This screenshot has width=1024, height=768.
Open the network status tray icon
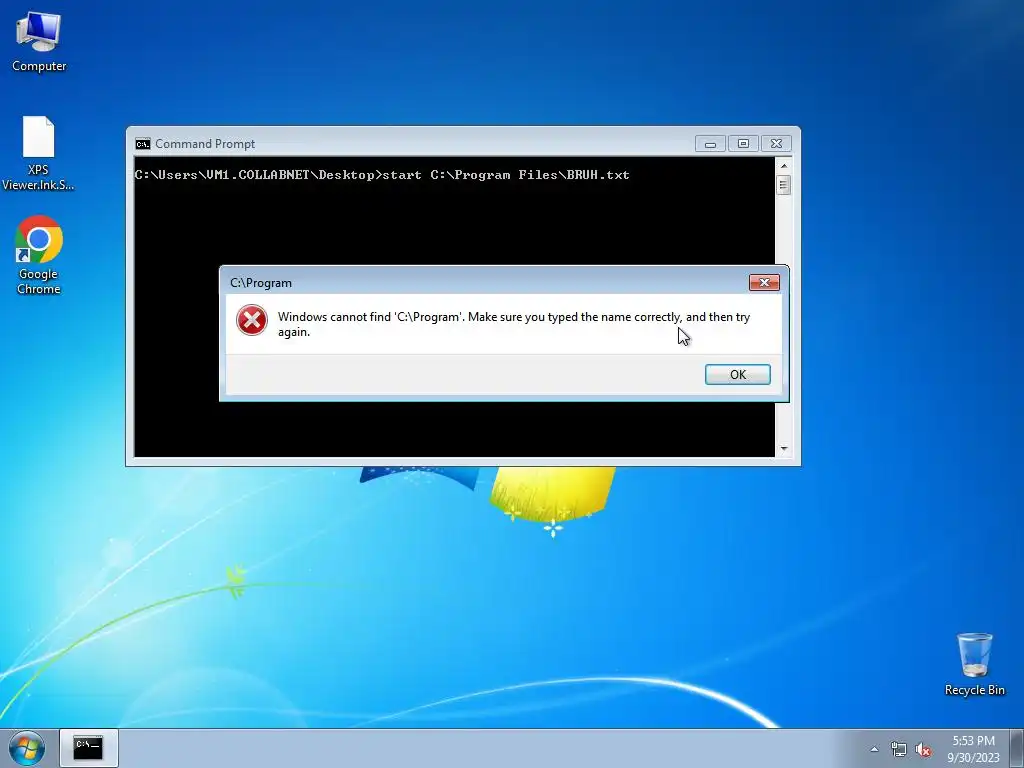point(899,750)
